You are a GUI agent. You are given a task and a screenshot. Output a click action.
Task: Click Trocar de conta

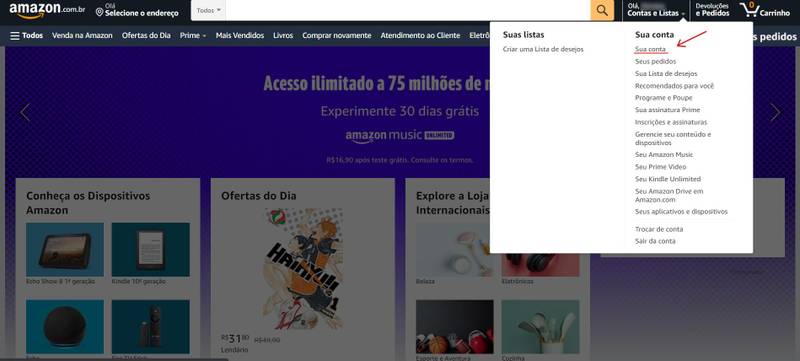pos(659,229)
